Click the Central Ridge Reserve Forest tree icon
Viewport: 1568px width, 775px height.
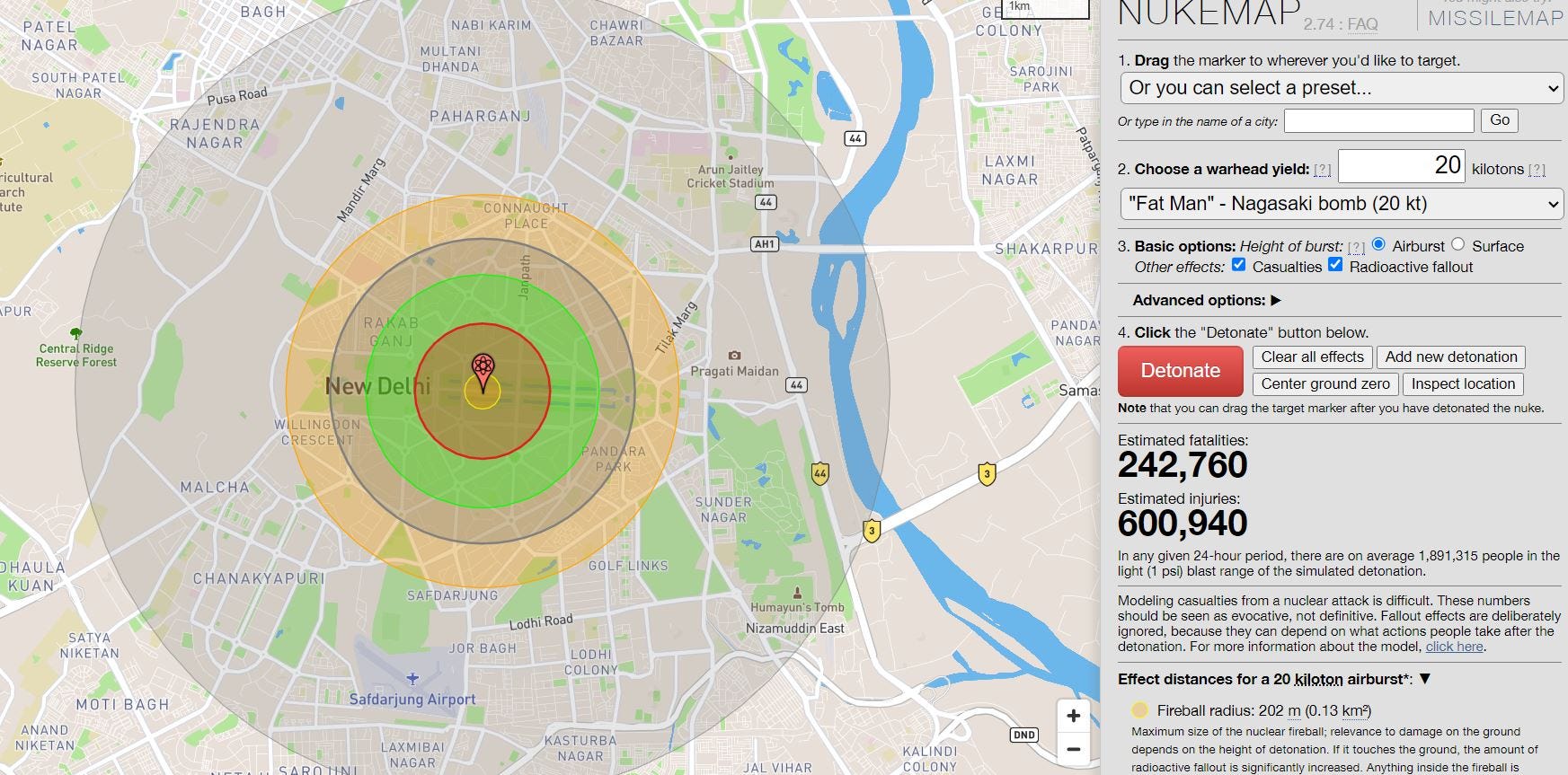pyautogui.click(x=76, y=333)
